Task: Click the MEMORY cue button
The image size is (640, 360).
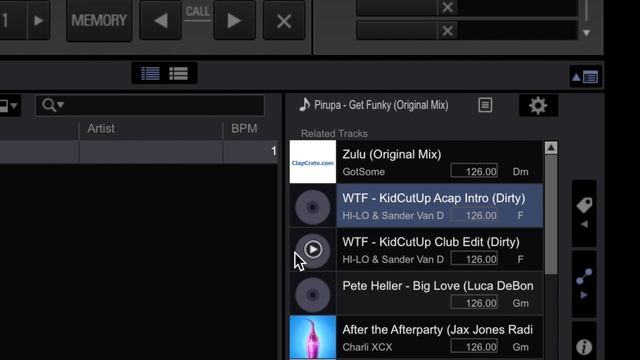Action: pyautogui.click(x=99, y=20)
